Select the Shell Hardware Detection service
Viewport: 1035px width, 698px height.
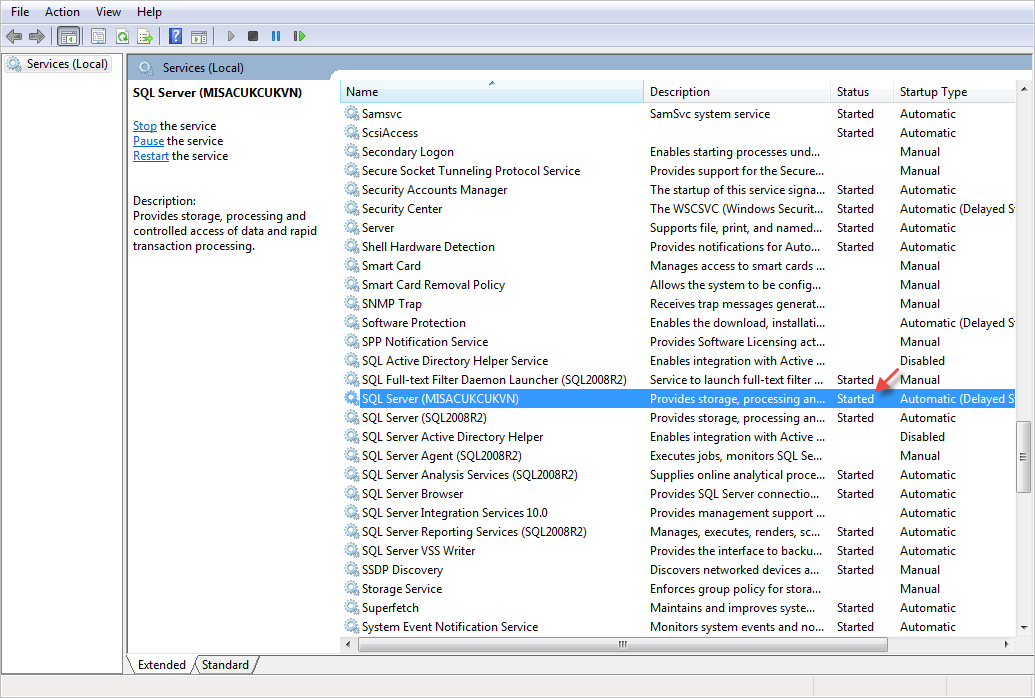click(428, 247)
